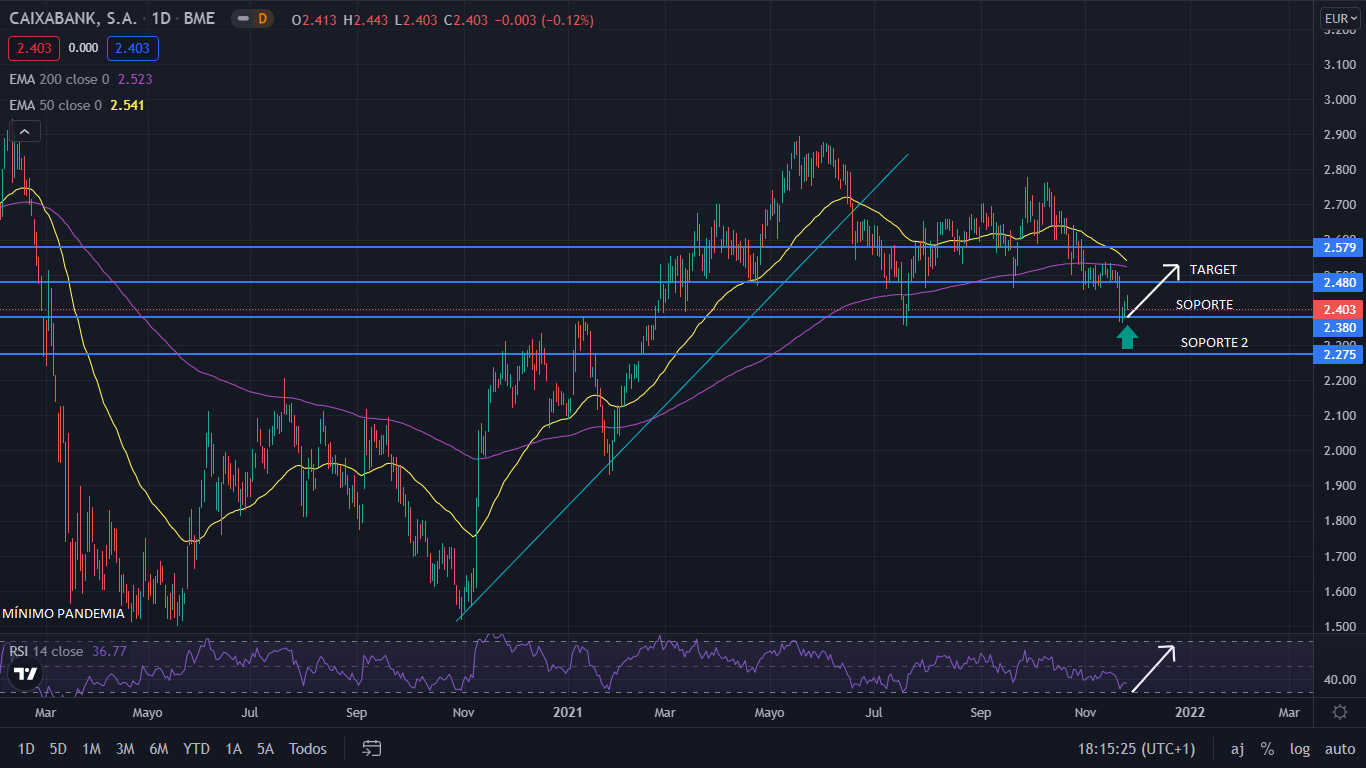This screenshot has height=768, width=1366.
Task: Switch to the YTD range tab
Action: point(196,748)
